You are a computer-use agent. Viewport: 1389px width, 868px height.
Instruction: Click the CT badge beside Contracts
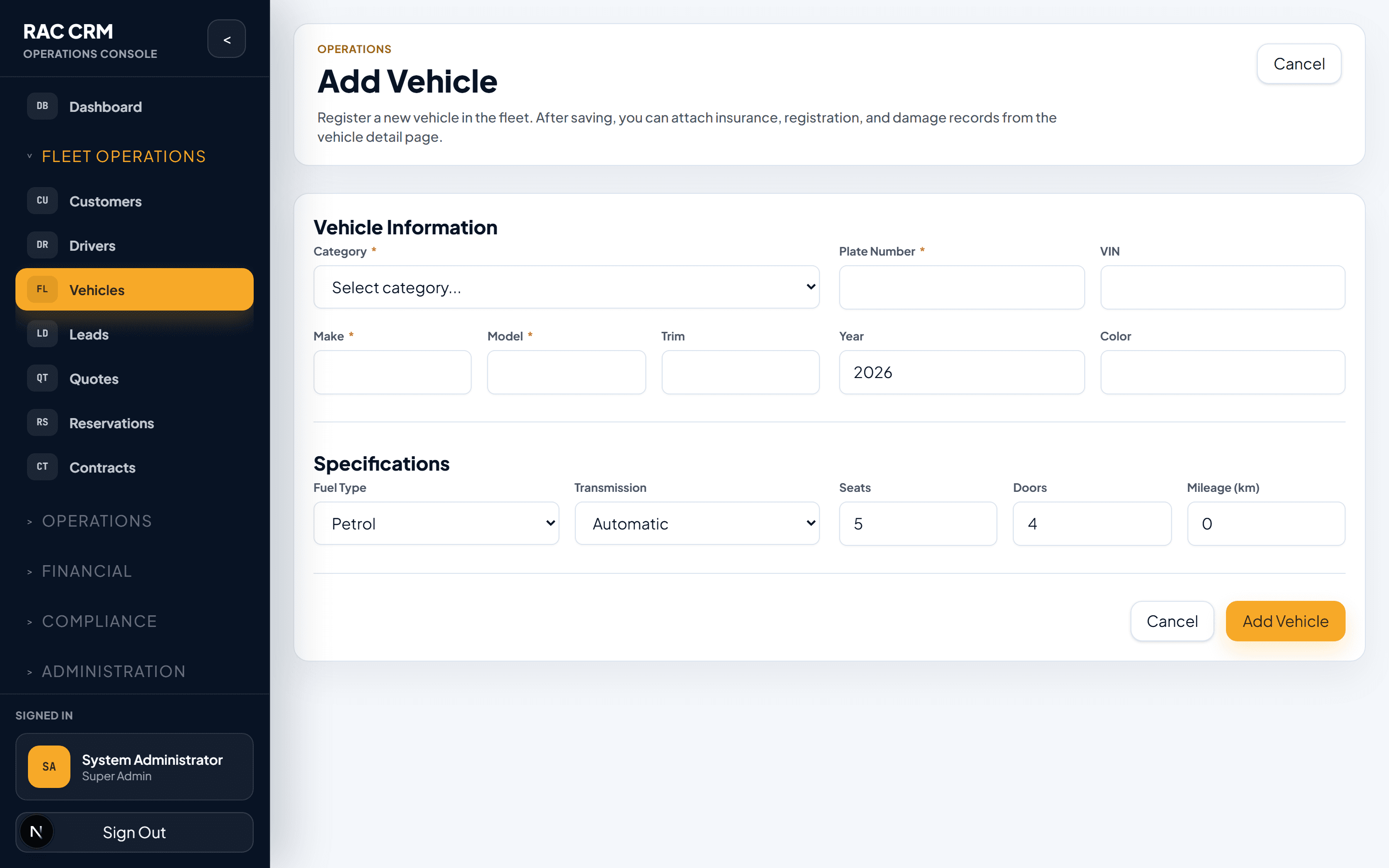click(42, 467)
